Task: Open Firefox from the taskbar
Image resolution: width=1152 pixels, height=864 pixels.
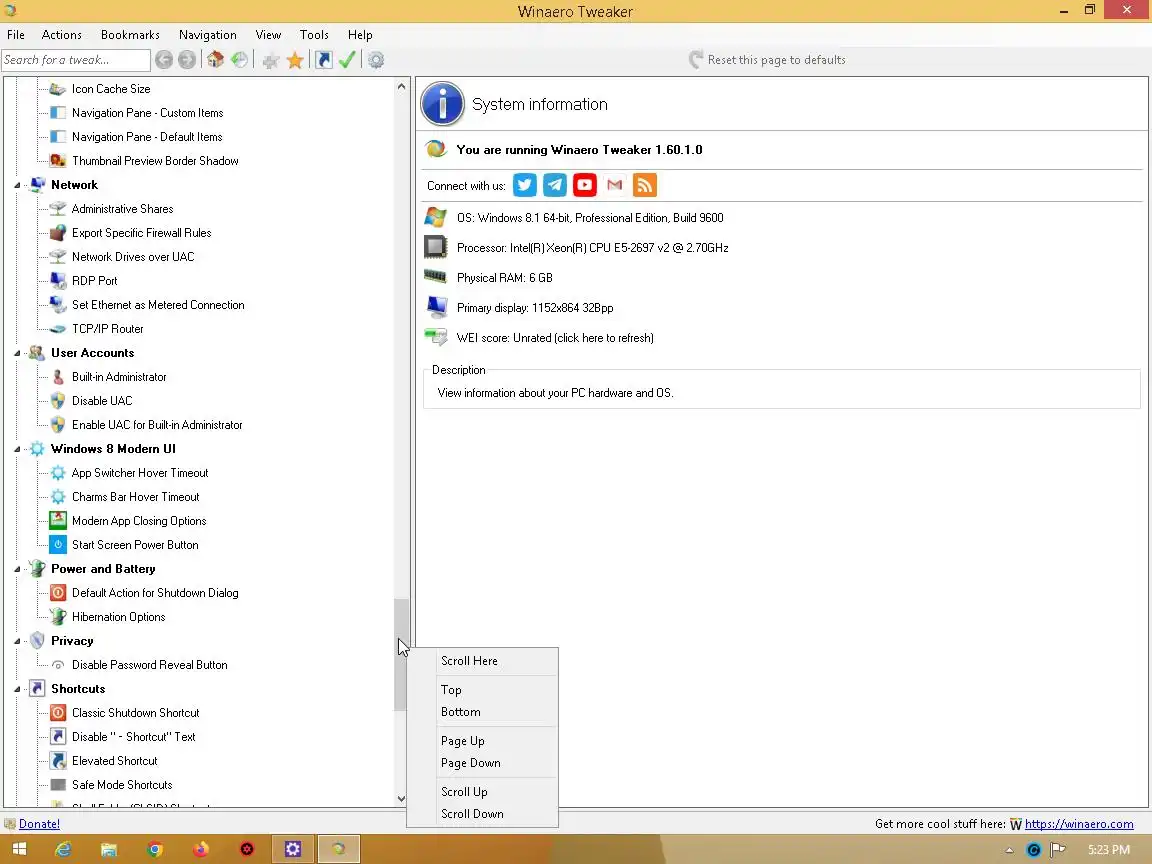Action: point(200,849)
